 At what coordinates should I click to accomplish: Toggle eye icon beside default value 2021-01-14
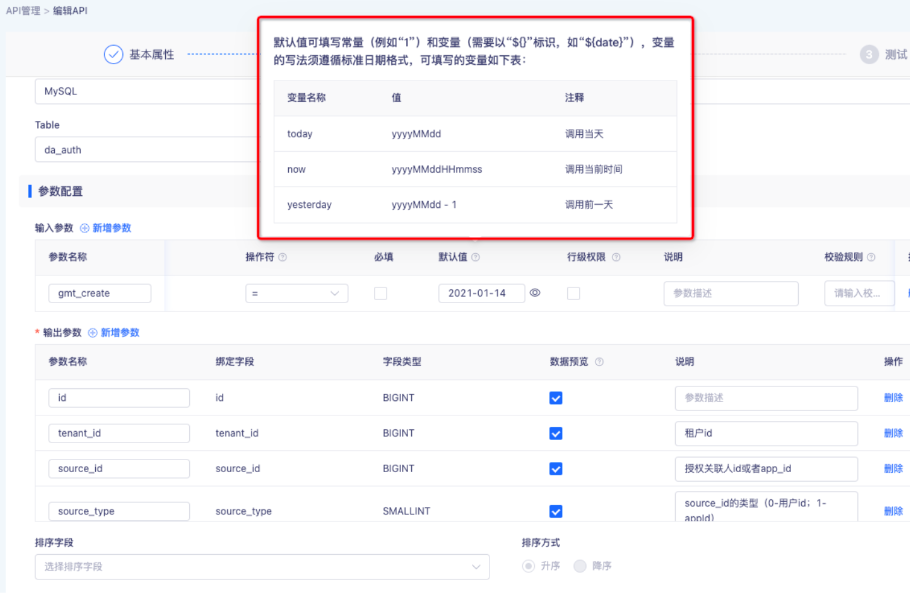pyautogui.click(x=536, y=293)
